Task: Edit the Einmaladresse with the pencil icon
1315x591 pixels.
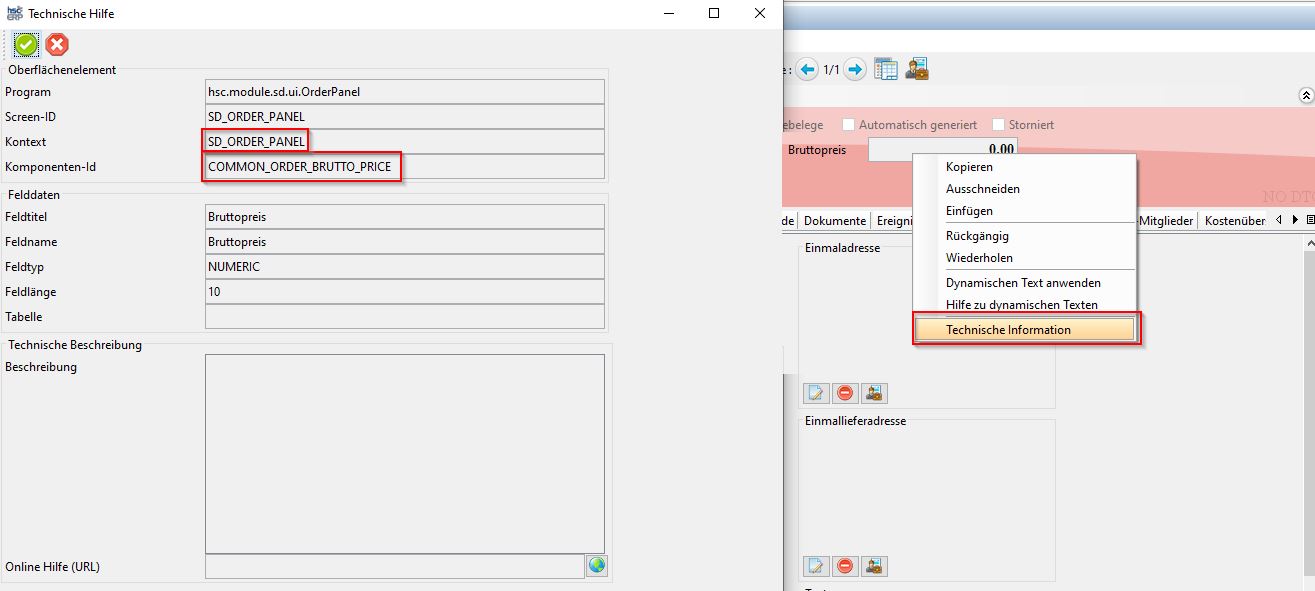Action: click(816, 393)
